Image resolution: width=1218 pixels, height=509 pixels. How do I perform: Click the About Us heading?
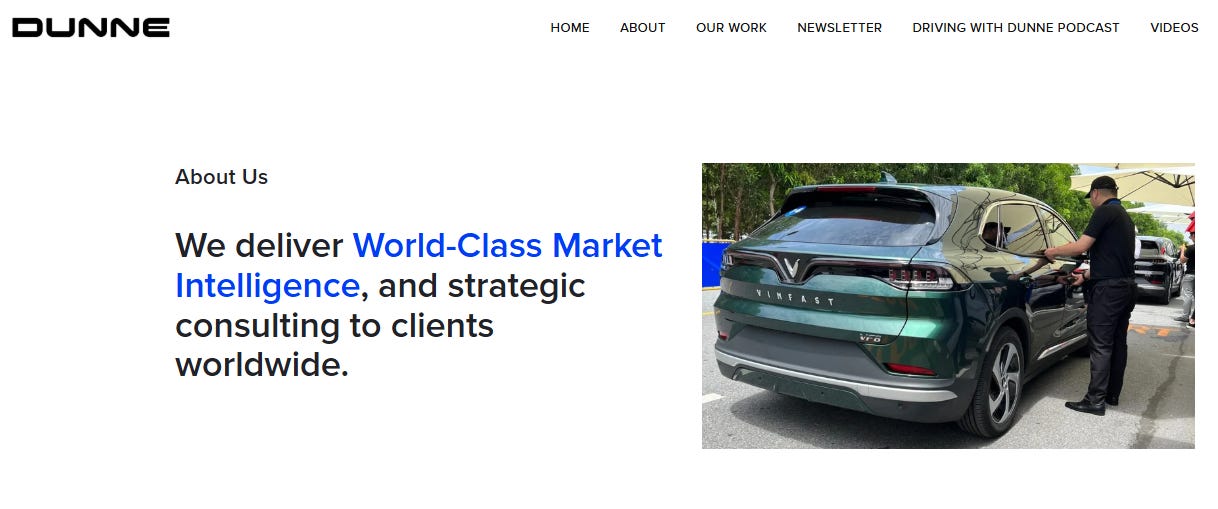point(221,177)
